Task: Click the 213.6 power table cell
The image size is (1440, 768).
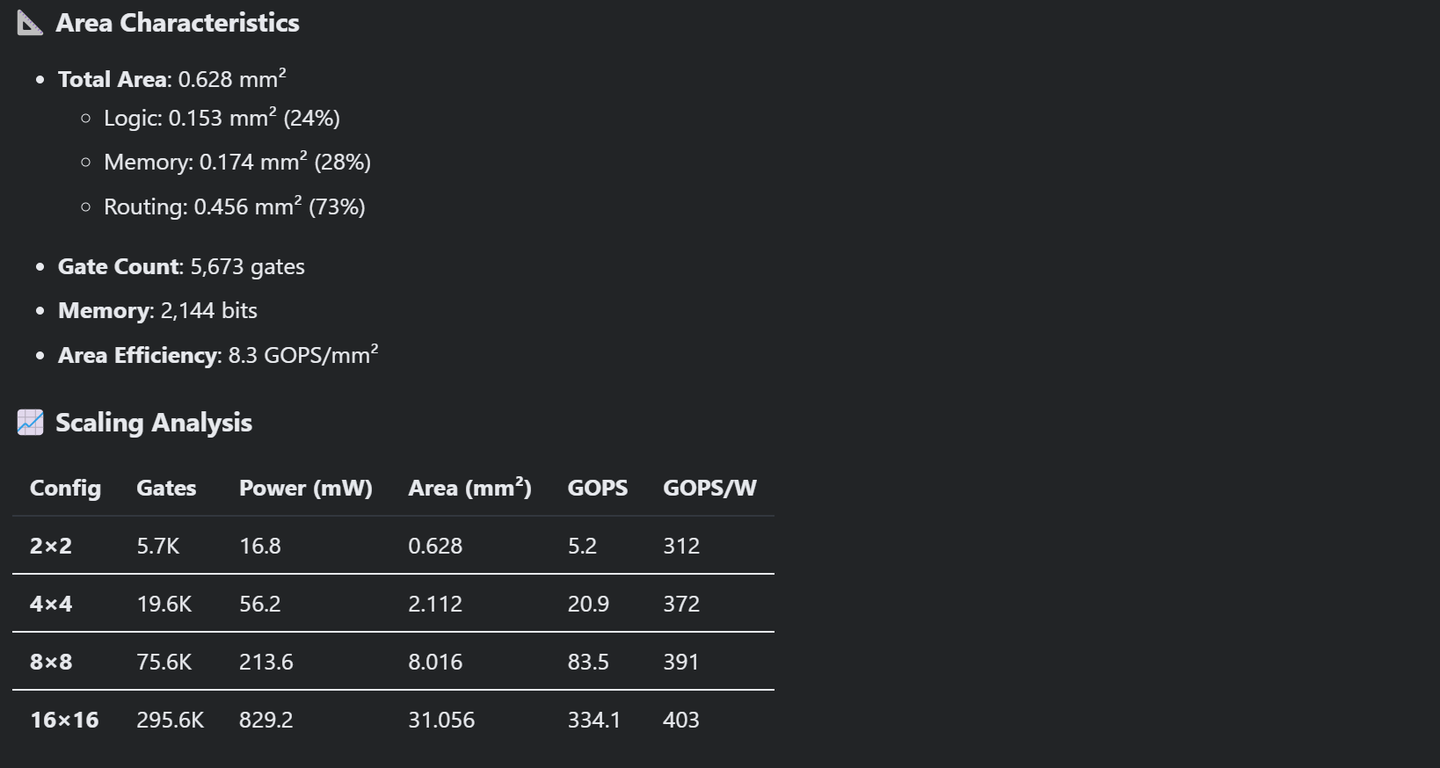Action: tap(266, 662)
